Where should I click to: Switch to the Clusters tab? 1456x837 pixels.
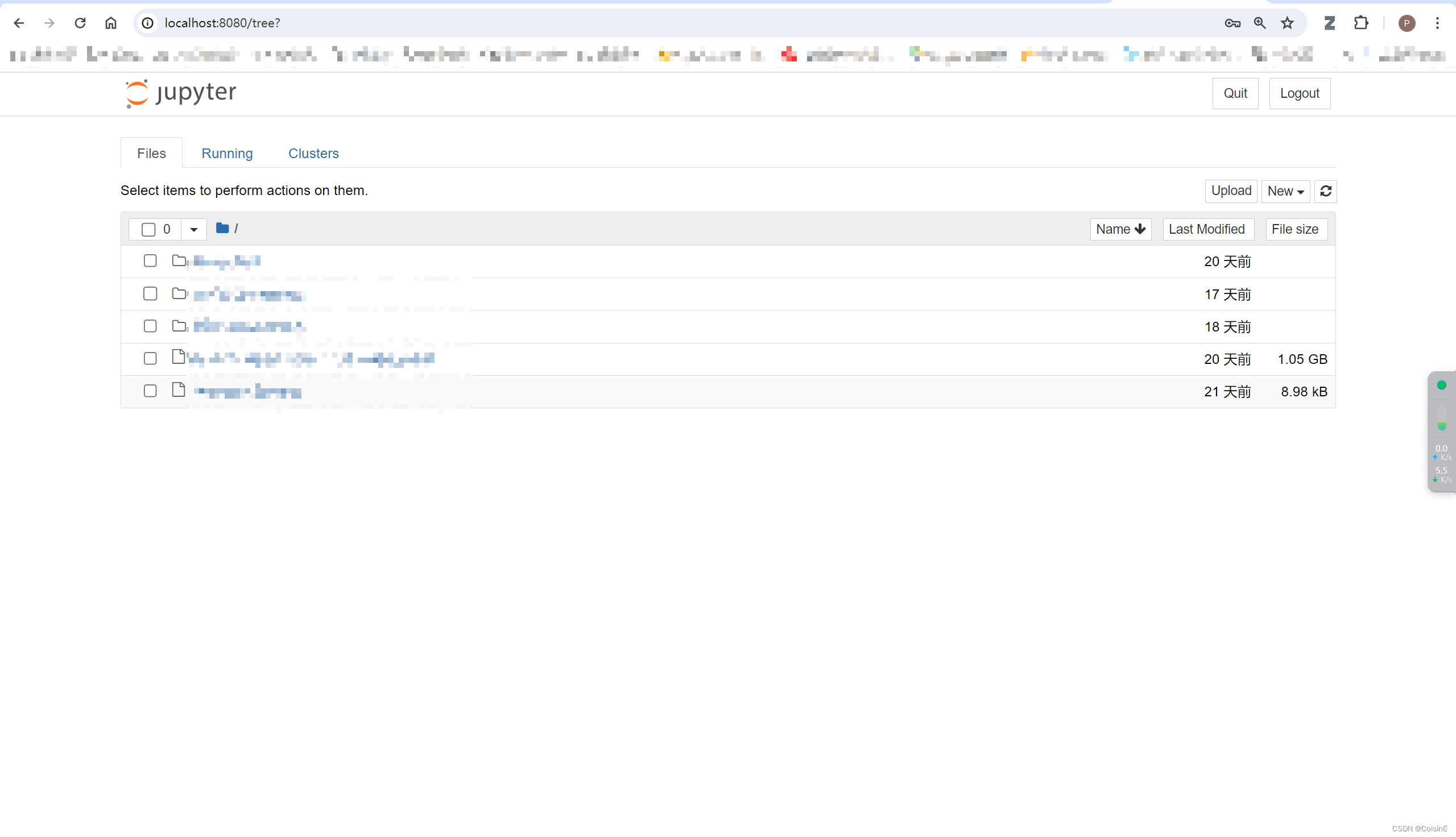(x=313, y=154)
